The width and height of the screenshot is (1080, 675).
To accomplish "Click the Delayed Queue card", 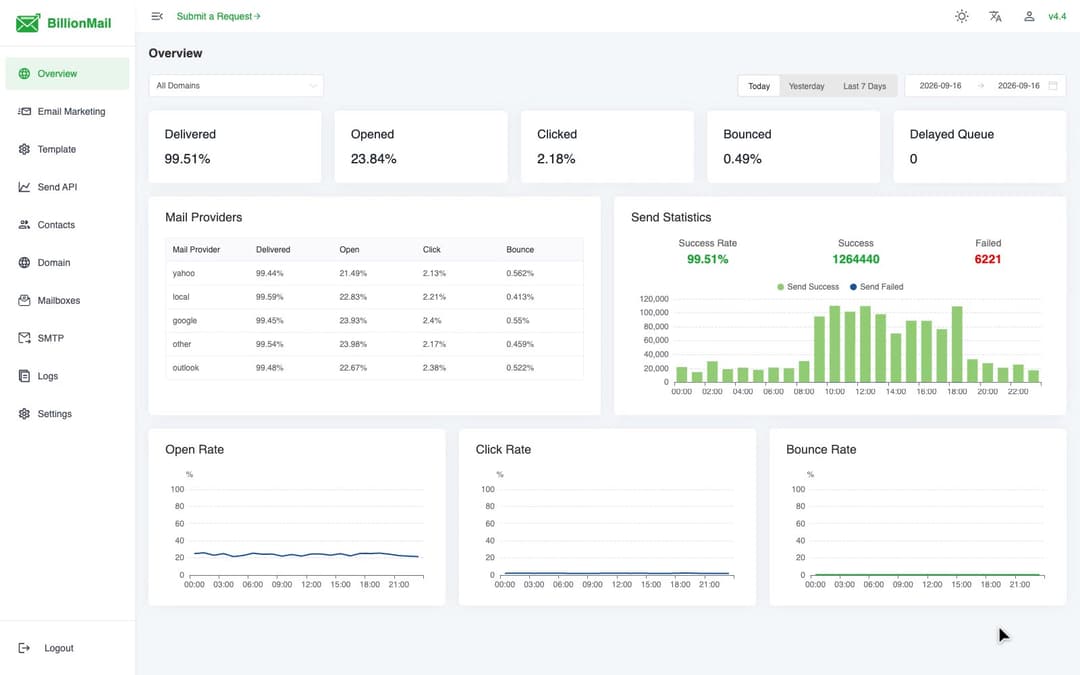I will click(x=979, y=147).
